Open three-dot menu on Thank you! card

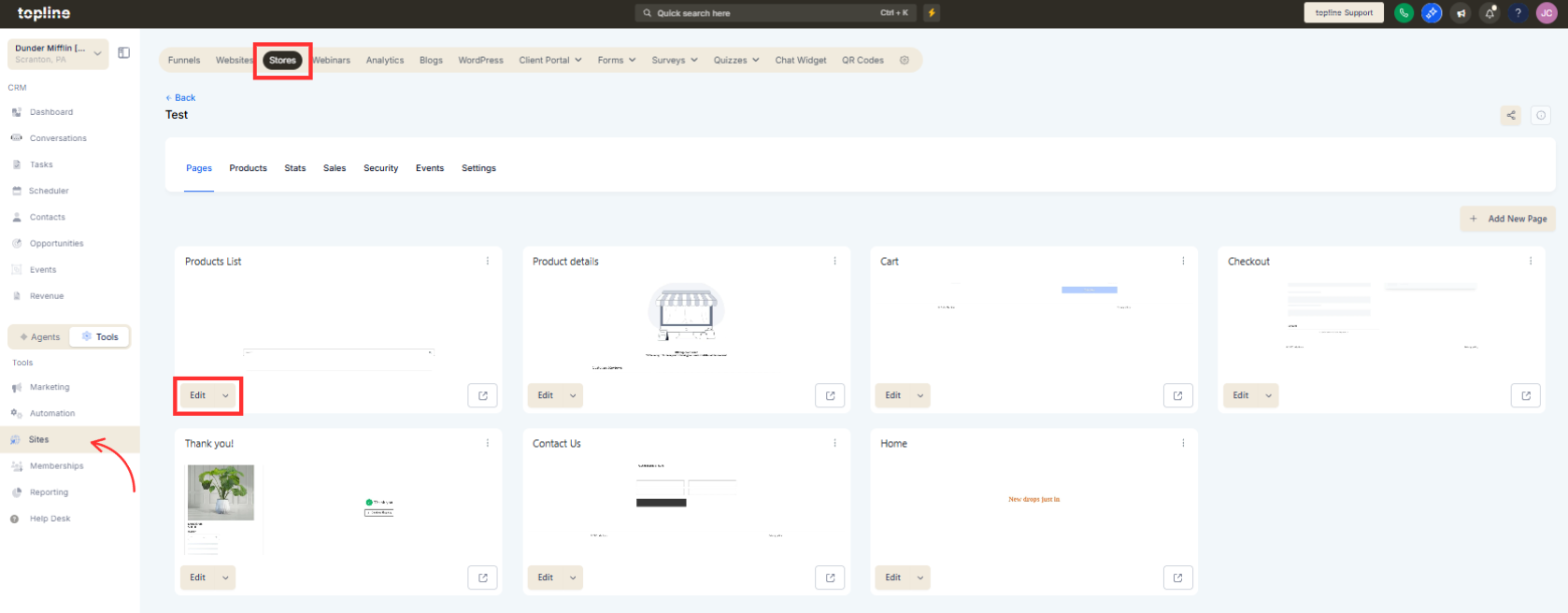487,444
